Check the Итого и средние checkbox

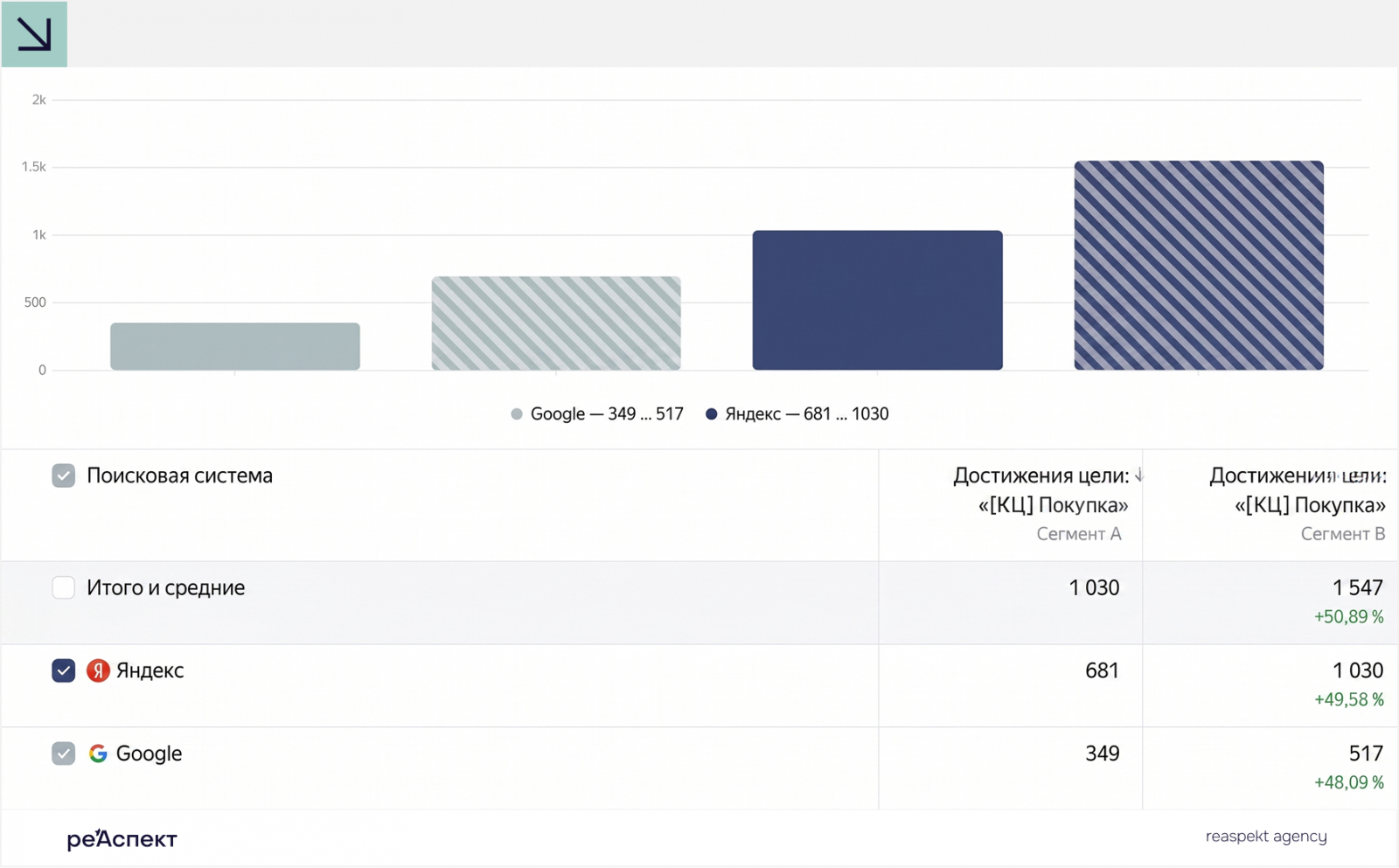63,587
